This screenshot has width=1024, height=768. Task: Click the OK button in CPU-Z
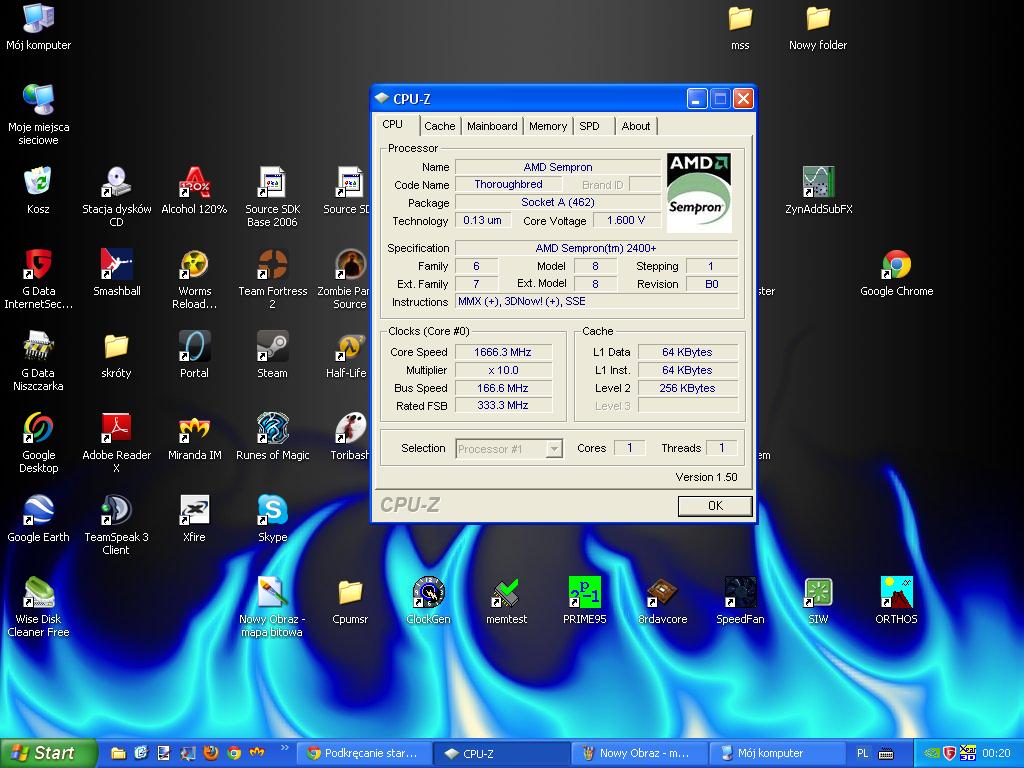click(714, 506)
